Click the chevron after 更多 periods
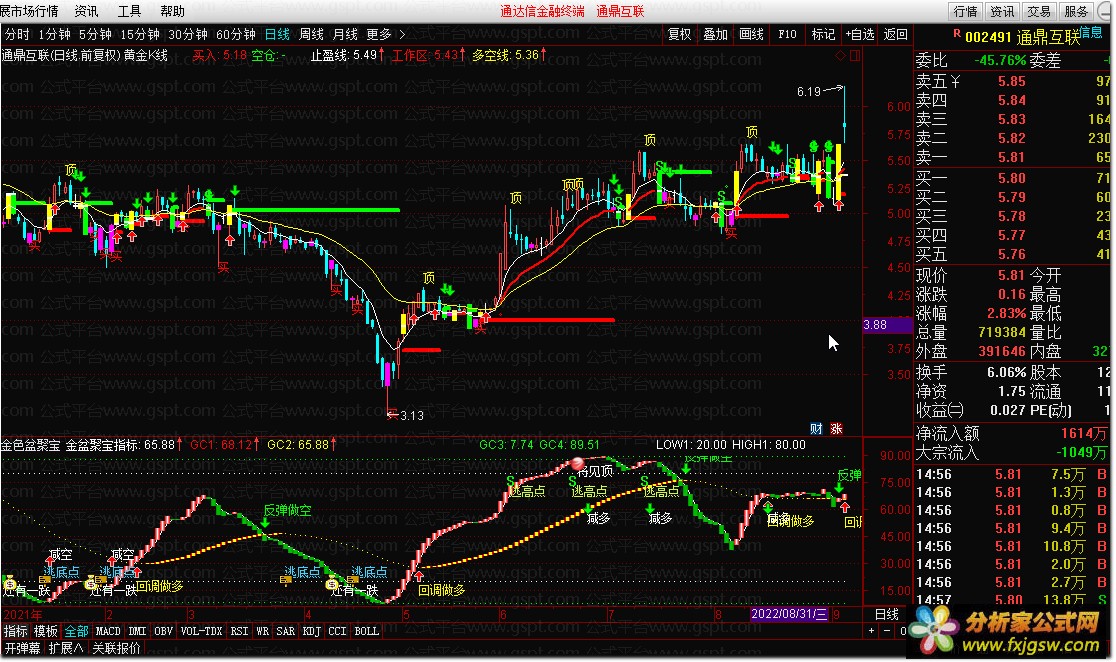 (402, 34)
